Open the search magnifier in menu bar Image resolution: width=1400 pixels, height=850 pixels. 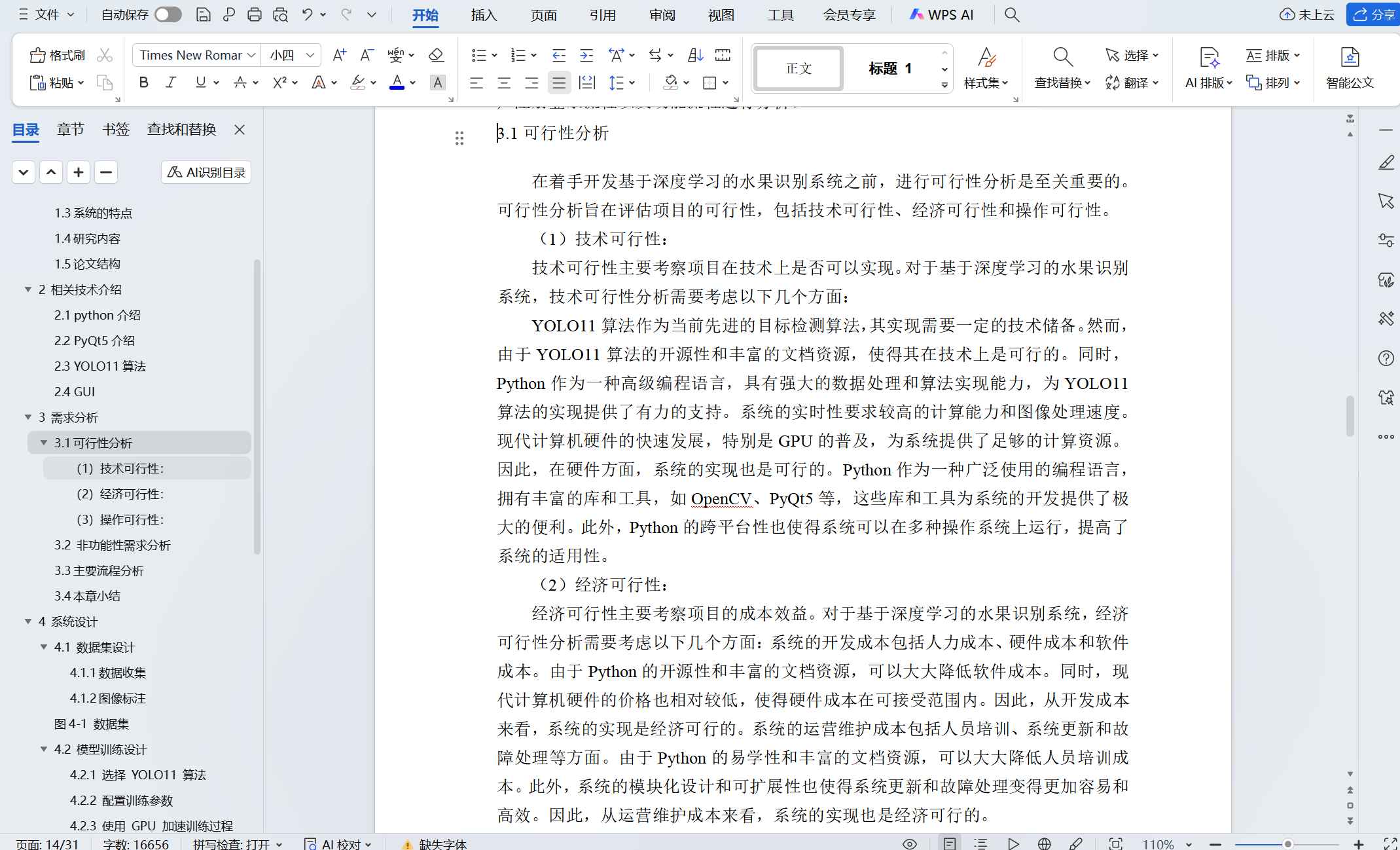(1012, 14)
